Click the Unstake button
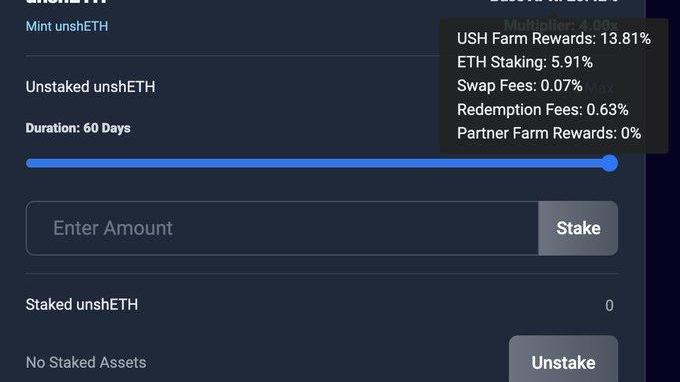680x382 pixels. click(x=563, y=359)
